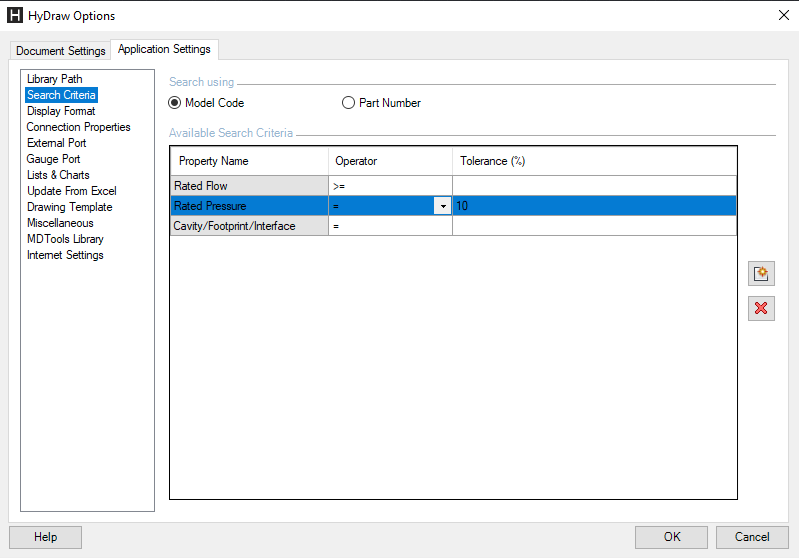
Task: Select Gauge Port in the list
Action: tap(54, 159)
